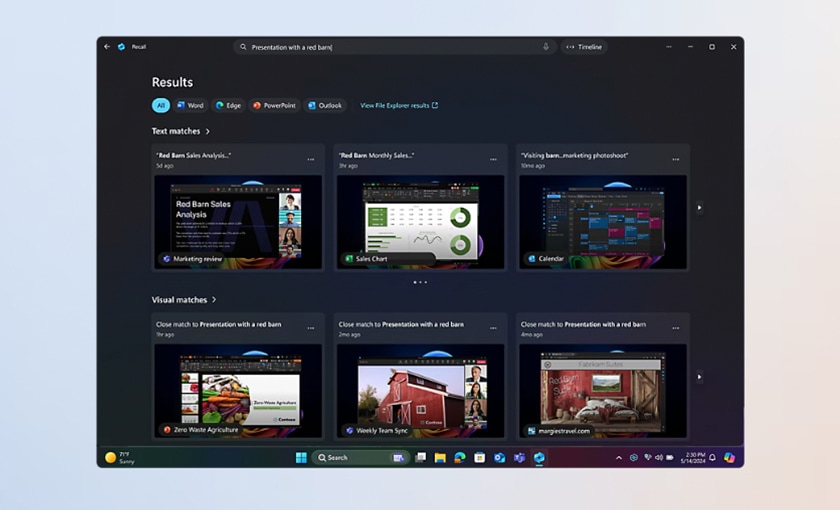Filter results by Word
Viewport: 840px width, 510px height.
[x=190, y=106]
